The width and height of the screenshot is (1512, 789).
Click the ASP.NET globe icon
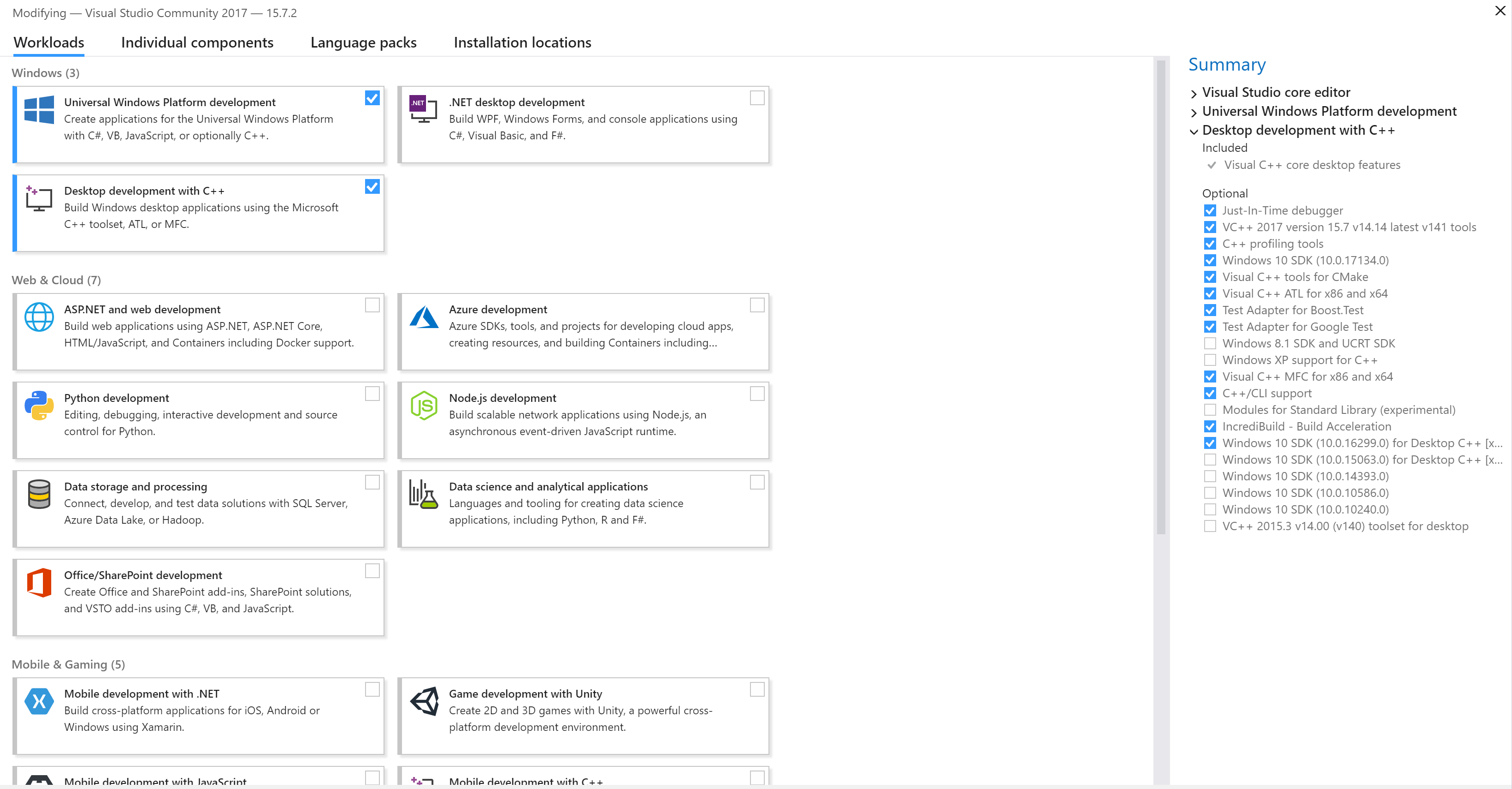pyautogui.click(x=39, y=317)
